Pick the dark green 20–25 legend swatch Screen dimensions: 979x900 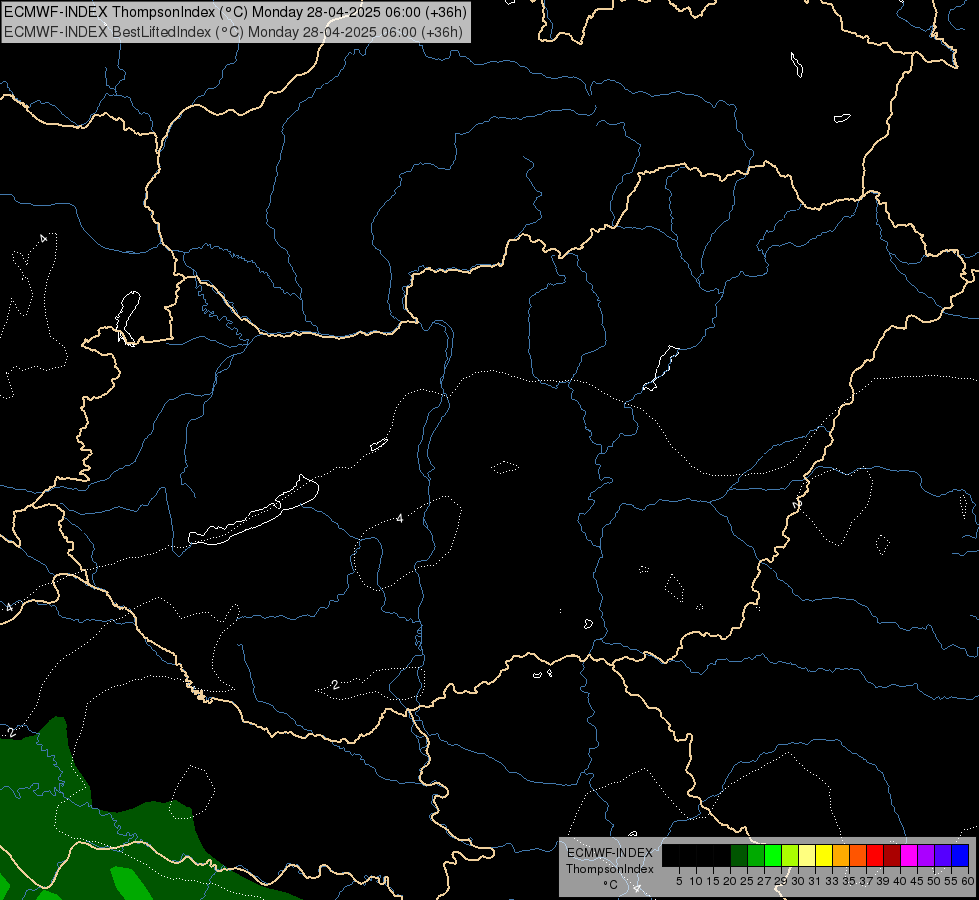pyautogui.click(x=739, y=855)
